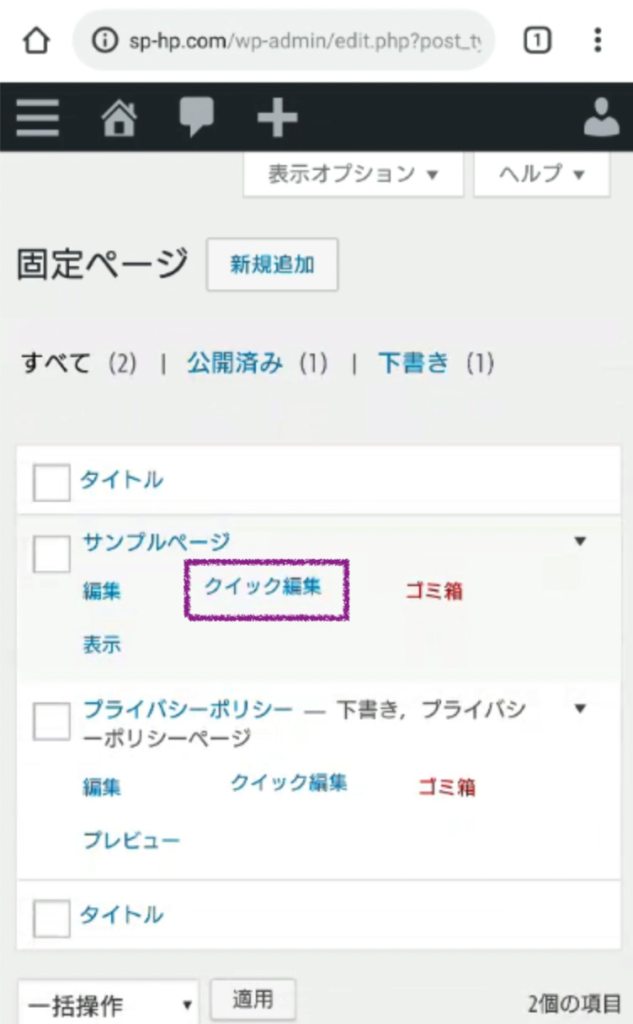
Task: Click the 新規追加 button
Action: (272, 265)
